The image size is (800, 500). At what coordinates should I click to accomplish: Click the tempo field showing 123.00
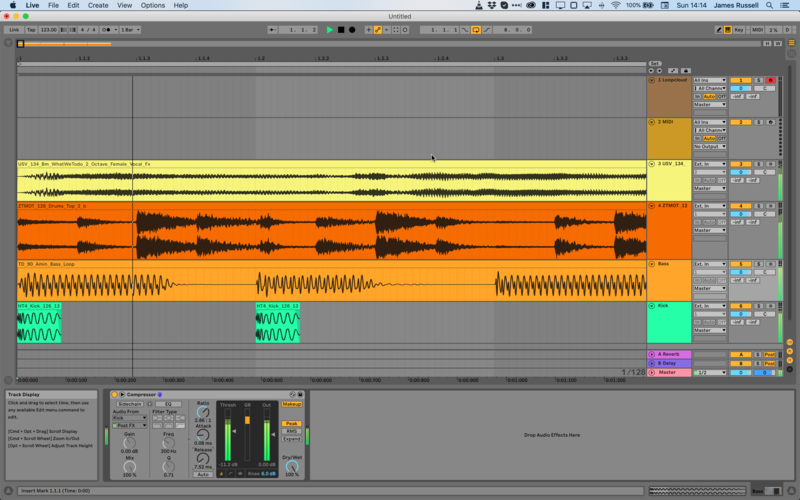[49, 30]
